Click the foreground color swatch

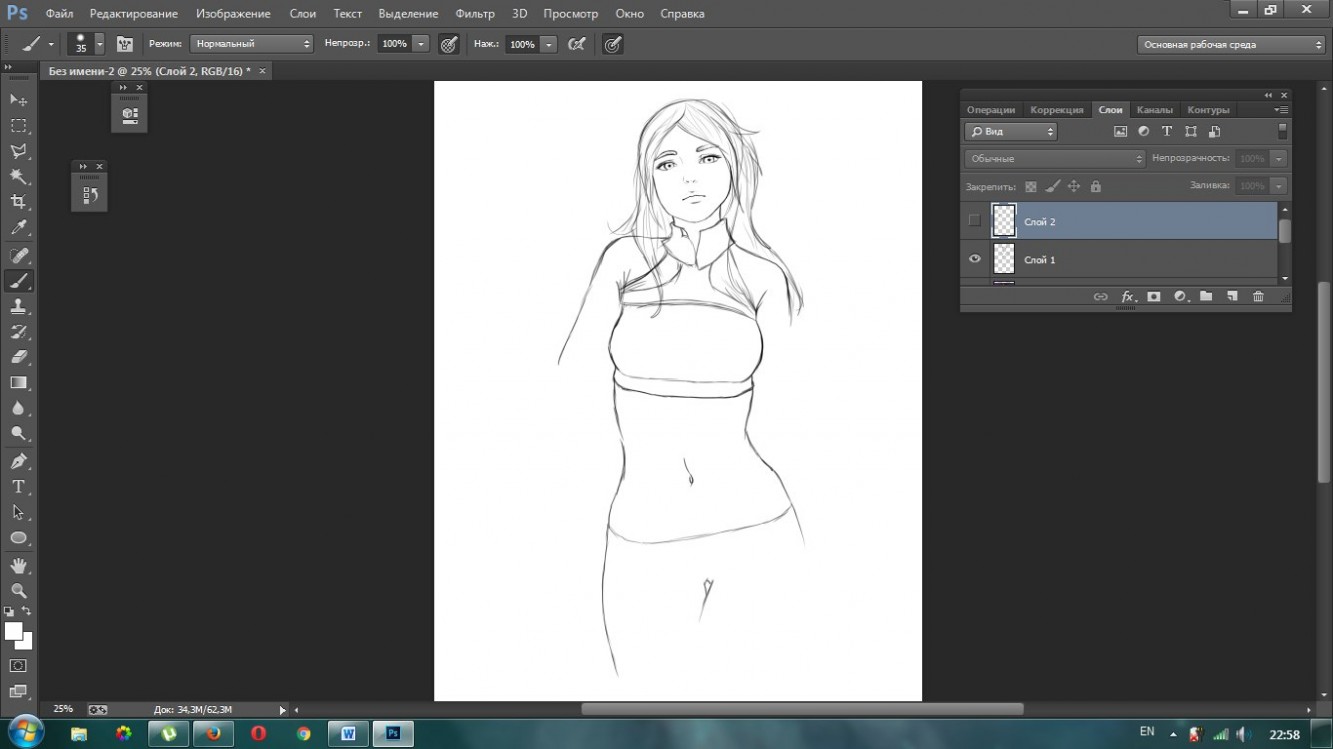13,631
